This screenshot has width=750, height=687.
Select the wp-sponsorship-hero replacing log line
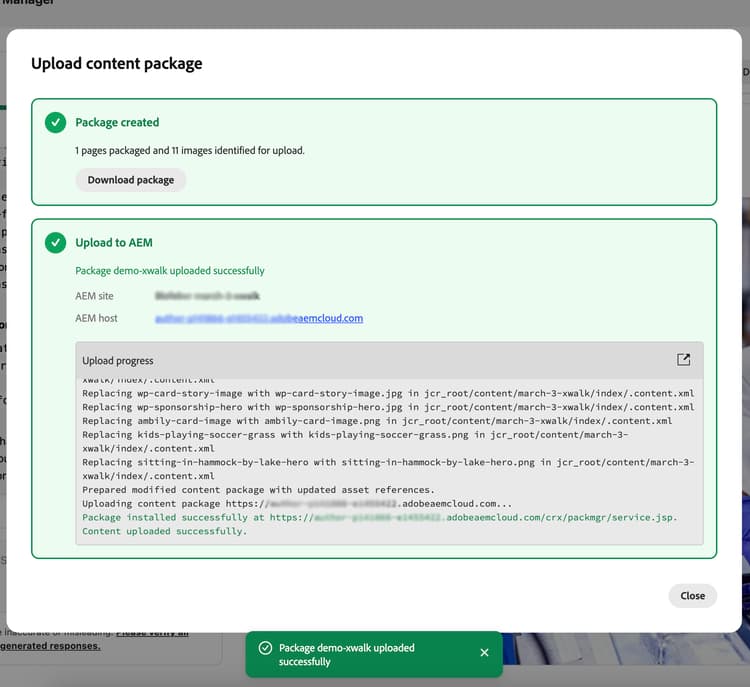coord(388,407)
